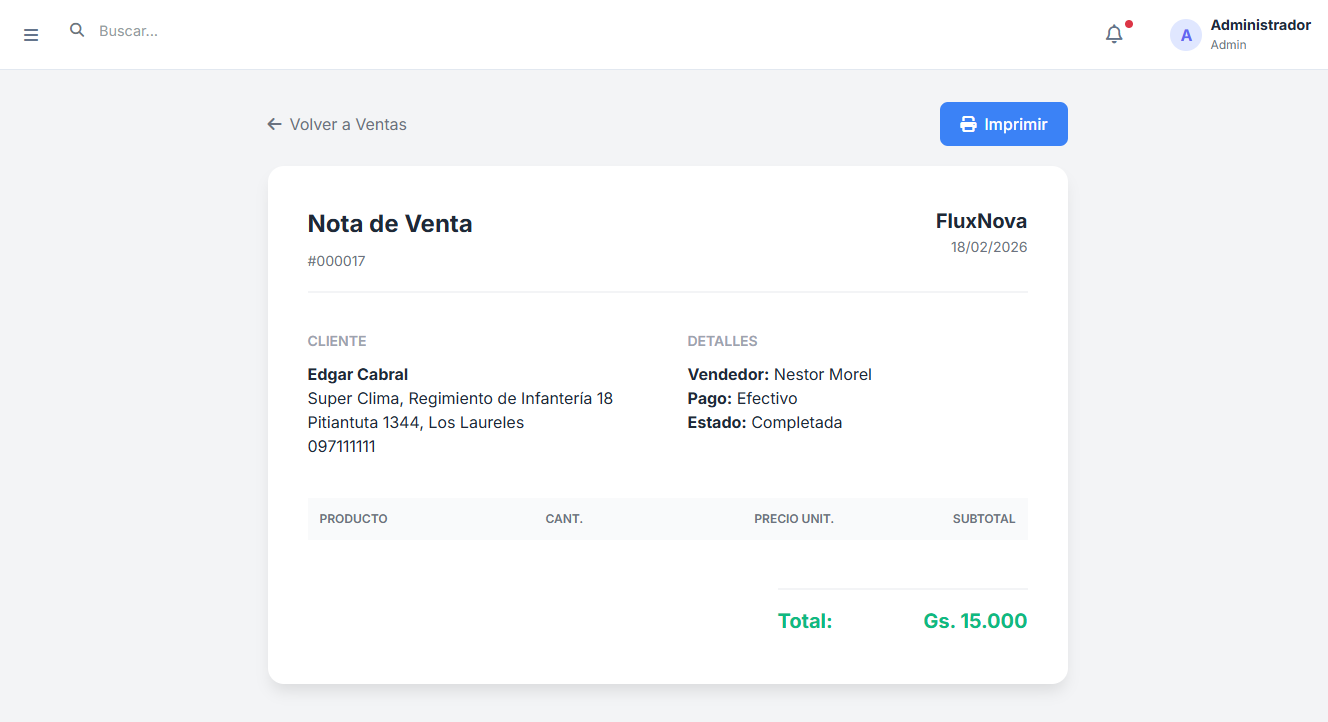Open the hamburger sidebar menu

31,35
